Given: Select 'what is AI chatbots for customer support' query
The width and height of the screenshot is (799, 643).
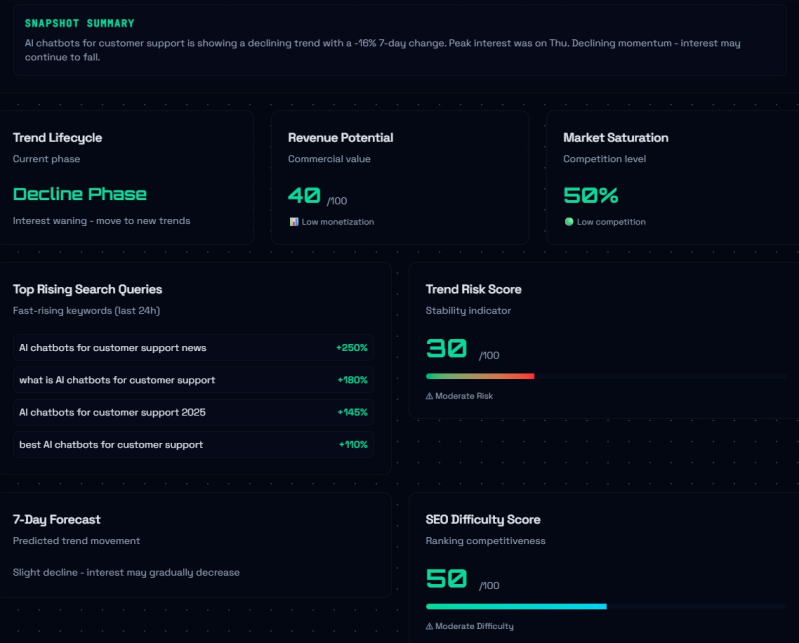Looking at the screenshot, I should [194, 380].
